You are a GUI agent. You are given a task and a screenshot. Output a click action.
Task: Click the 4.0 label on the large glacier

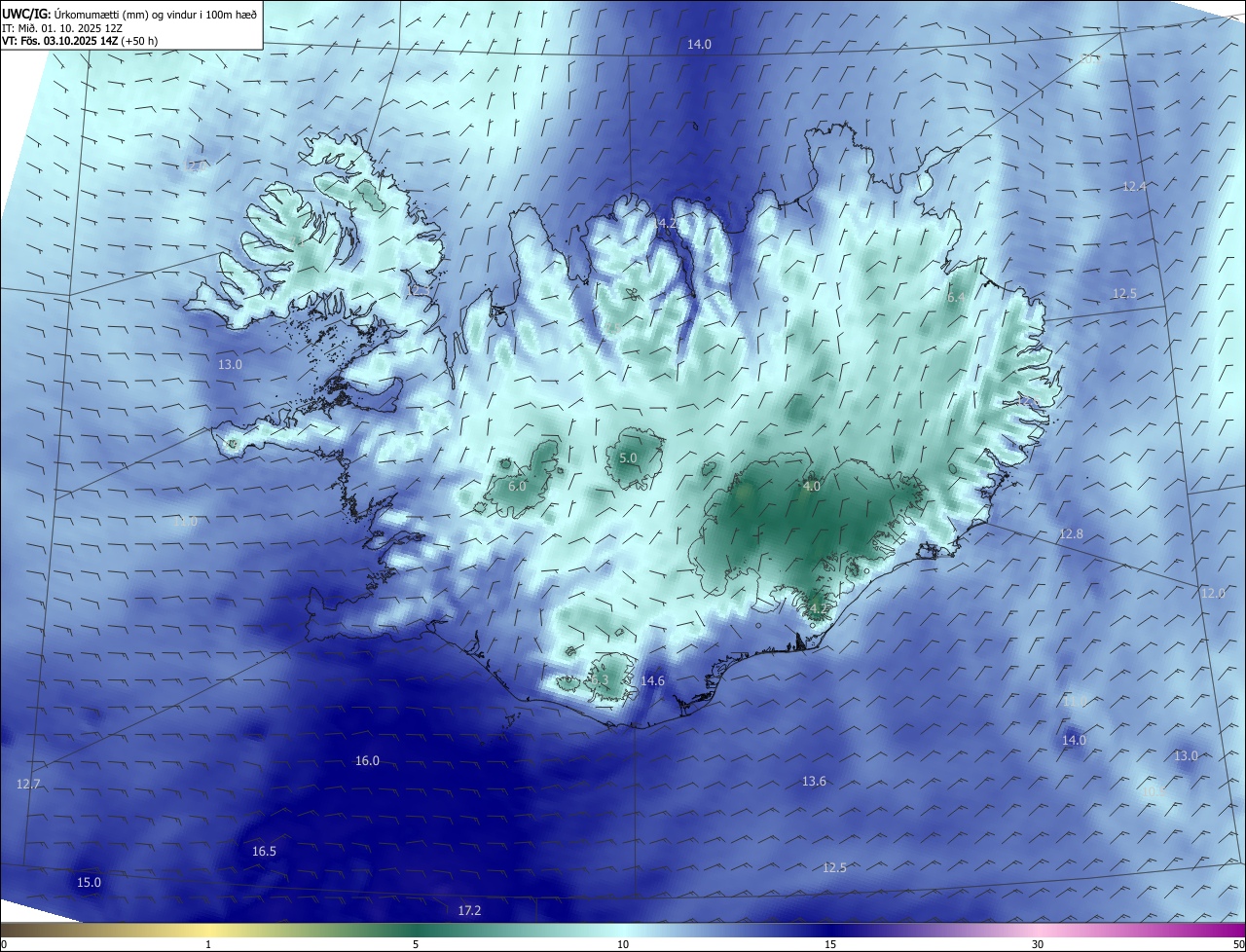811,486
